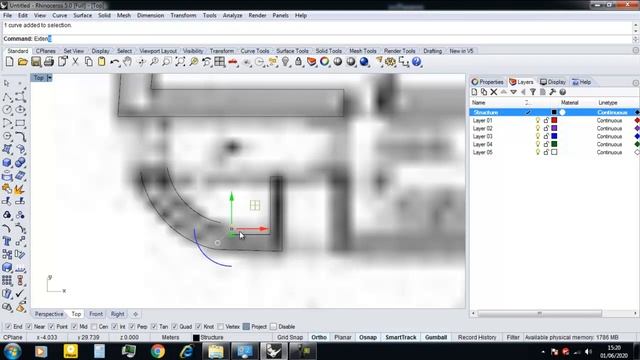Image resolution: width=640 pixels, height=360 pixels.
Task: Toggle Layer 03 lock icon
Action: coord(546,136)
